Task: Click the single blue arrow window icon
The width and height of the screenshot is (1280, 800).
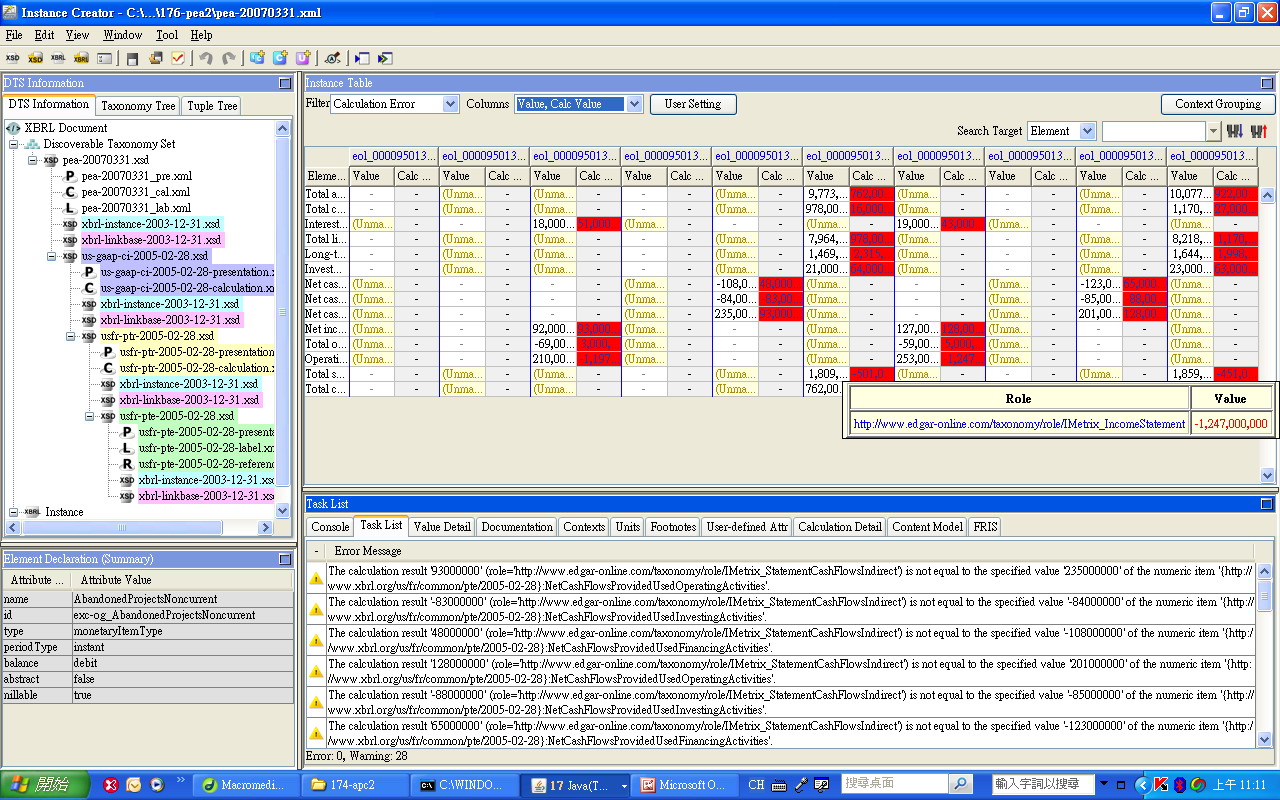Action: pyautogui.click(x=361, y=59)
